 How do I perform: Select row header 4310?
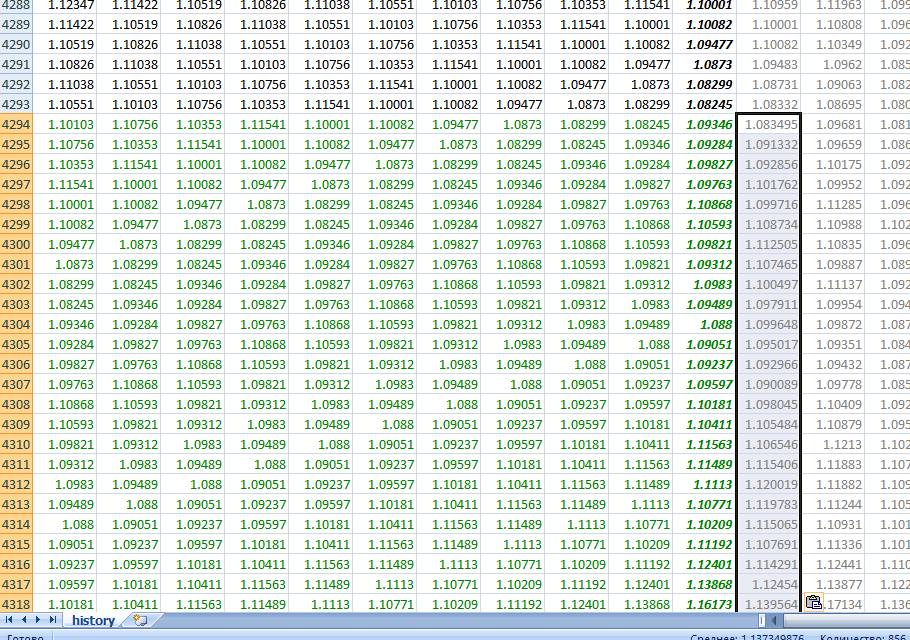[x=17, y=445]
